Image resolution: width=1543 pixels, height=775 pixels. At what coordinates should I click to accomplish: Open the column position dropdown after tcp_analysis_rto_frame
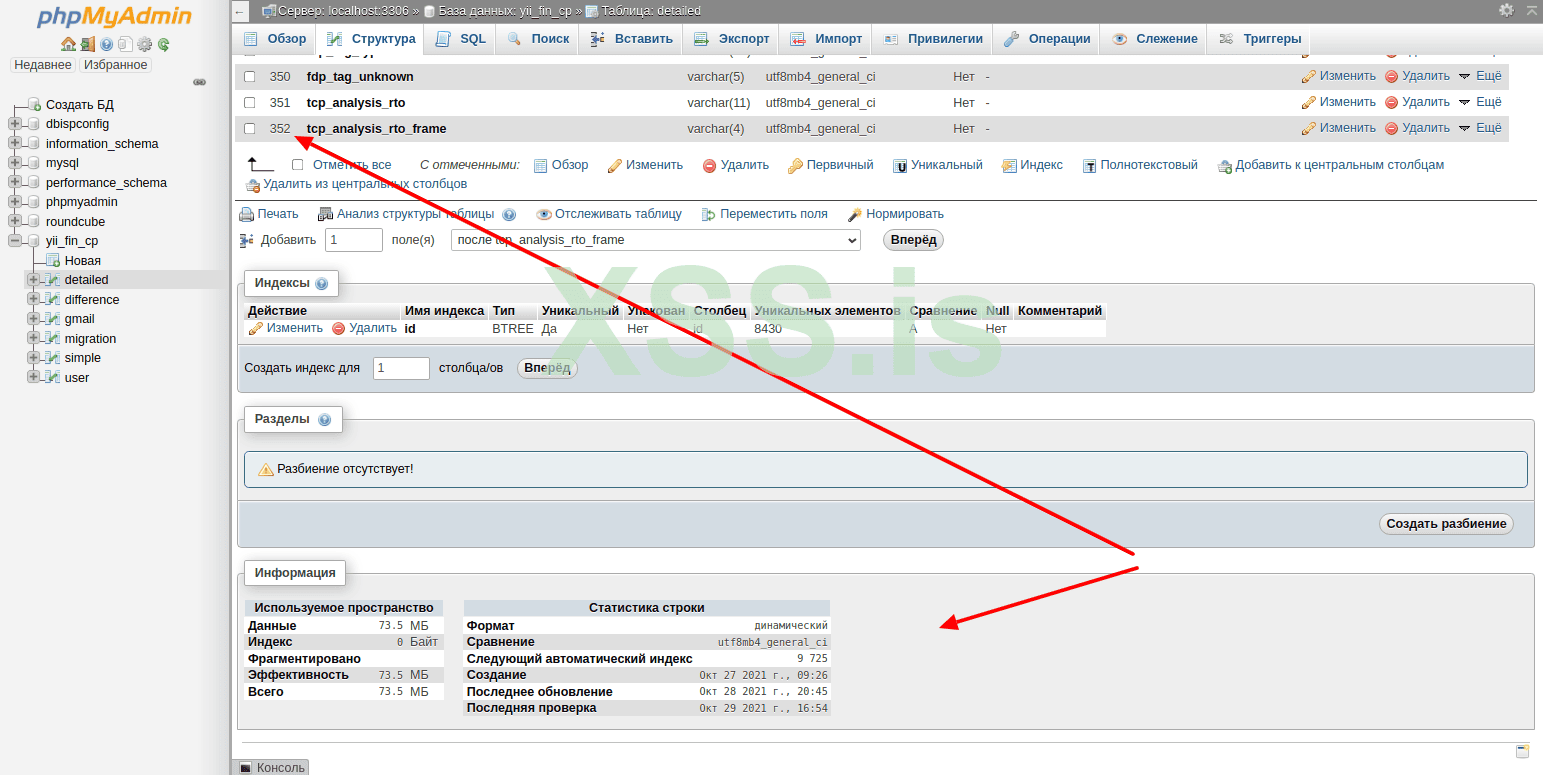[x=656, y=240]
